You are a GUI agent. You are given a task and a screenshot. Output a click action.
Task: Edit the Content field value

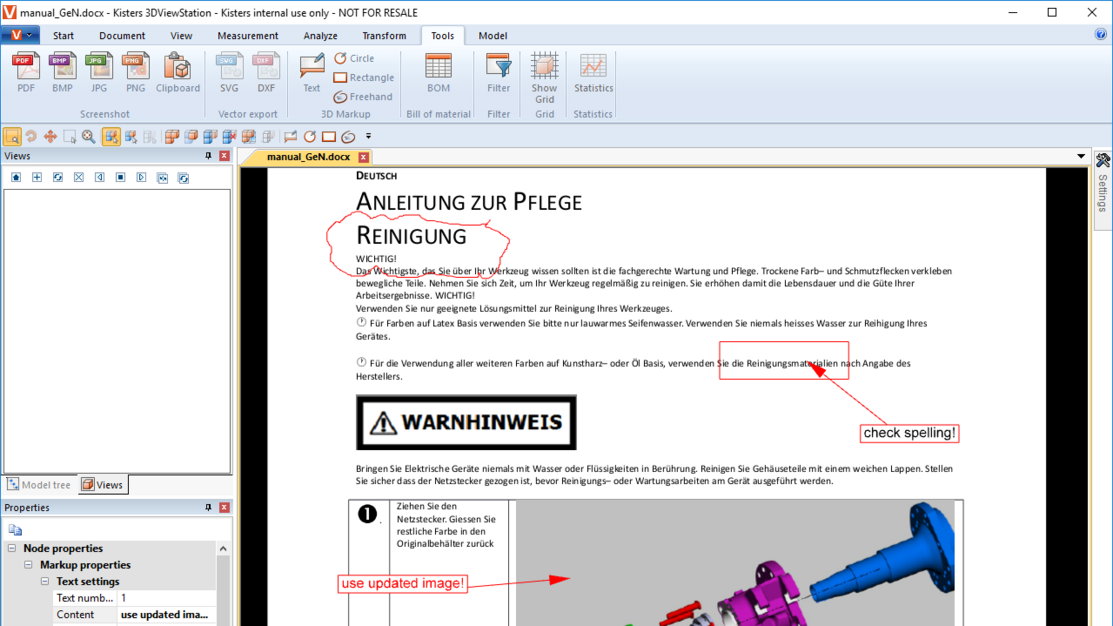166,615
